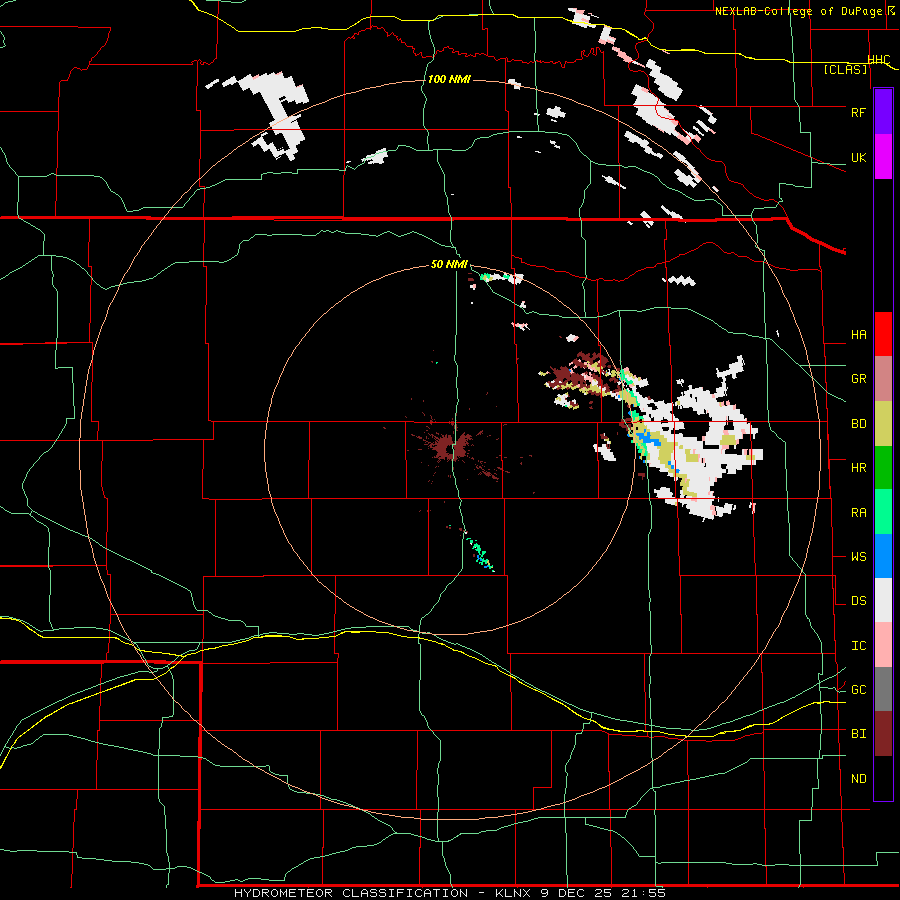
Task: Click the [CLAS] unit label
Action: pos(845,69)
